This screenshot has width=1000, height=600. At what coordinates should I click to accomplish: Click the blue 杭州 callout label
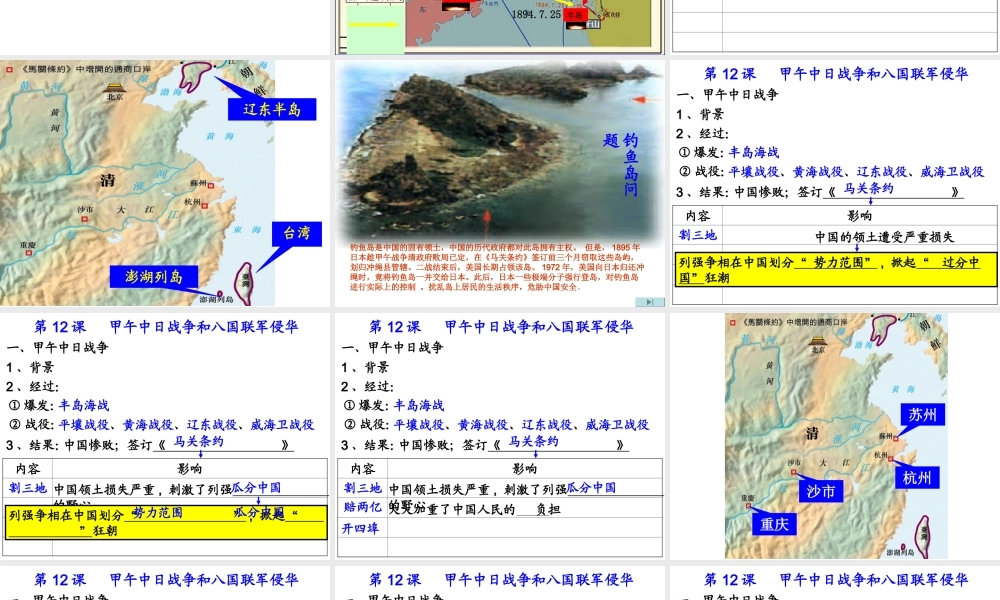(917, 478)
